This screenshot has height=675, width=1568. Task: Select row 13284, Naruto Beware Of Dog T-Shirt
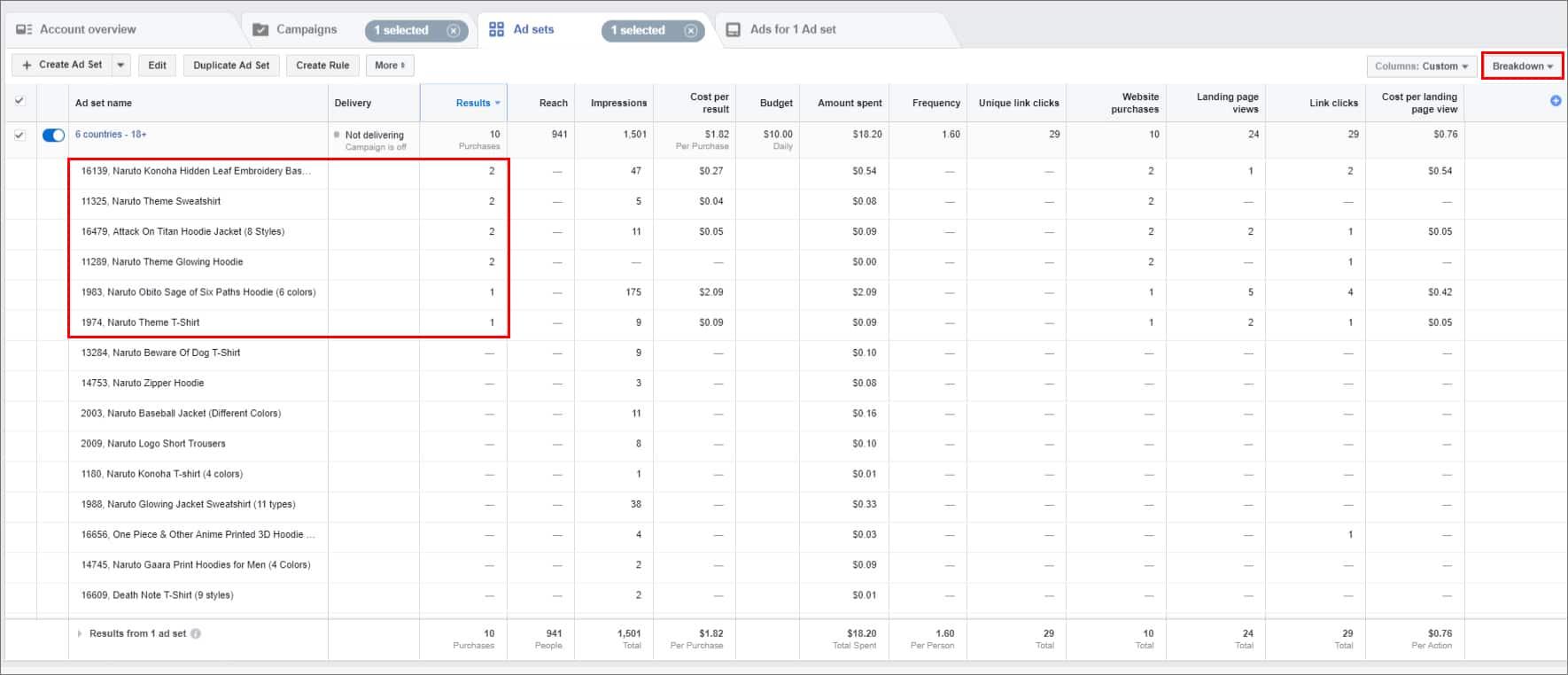(160, 353)
